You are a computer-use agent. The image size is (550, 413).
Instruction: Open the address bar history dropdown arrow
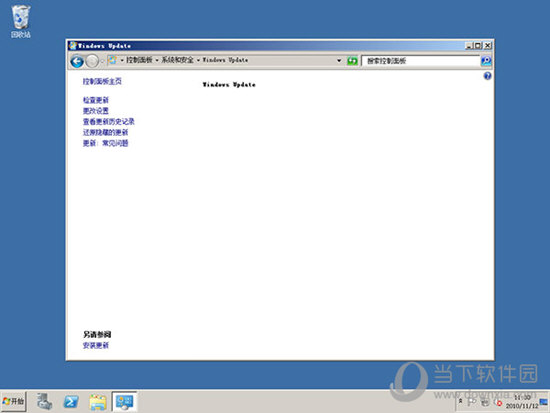point(339,61)
